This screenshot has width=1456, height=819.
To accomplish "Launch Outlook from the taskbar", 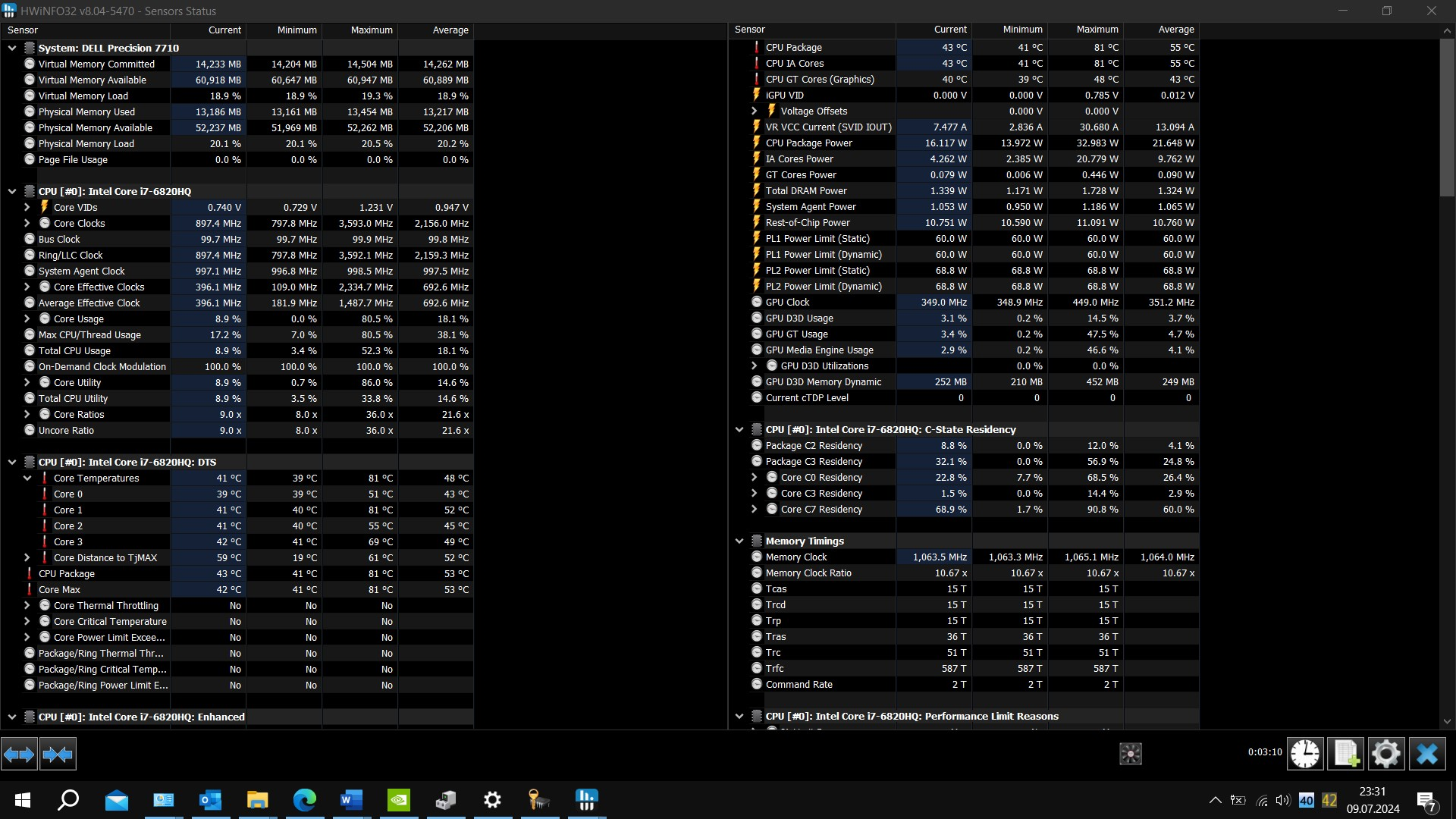I will click(x=210, y=800).
